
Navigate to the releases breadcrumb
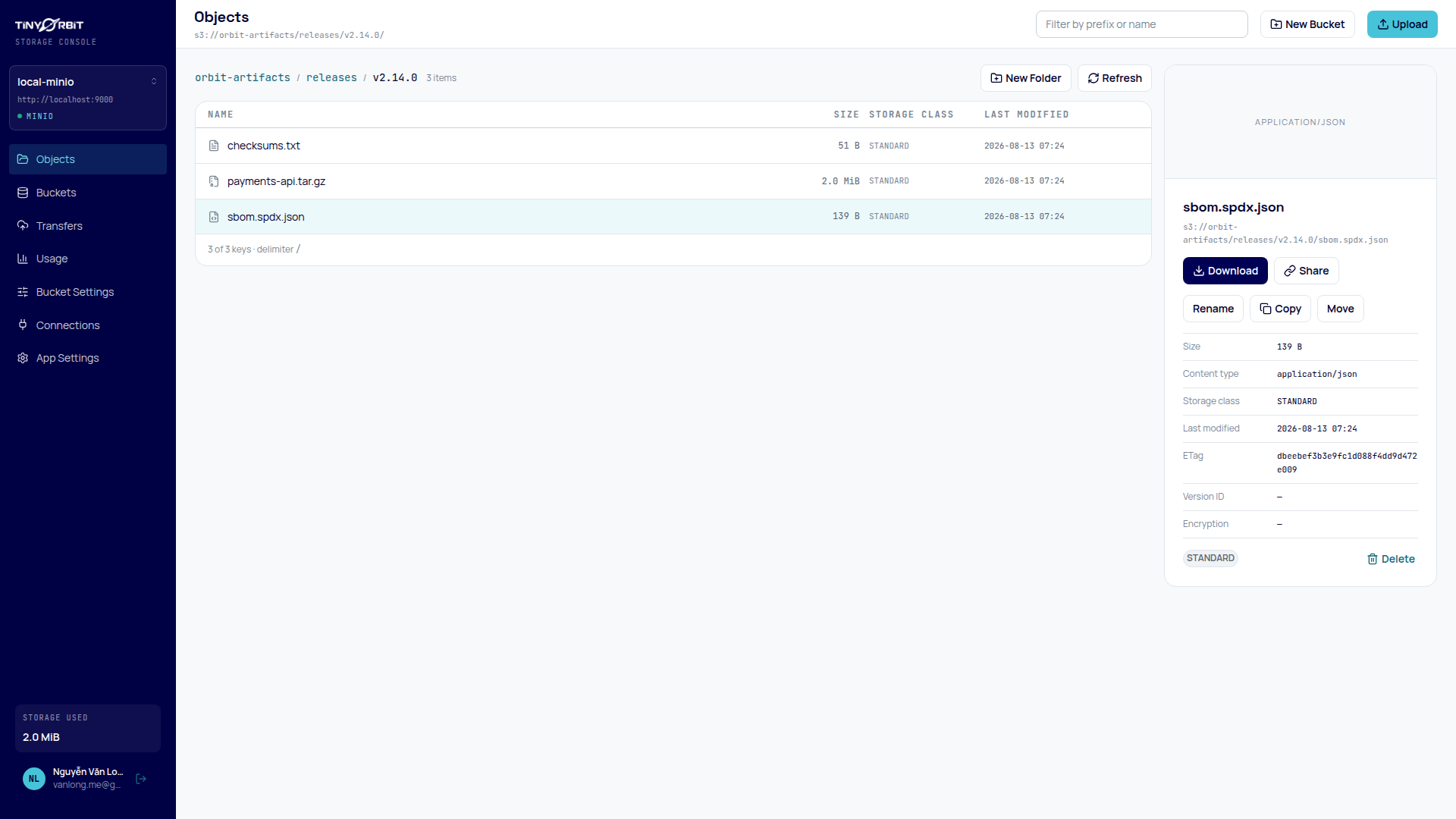click(331, 78)
